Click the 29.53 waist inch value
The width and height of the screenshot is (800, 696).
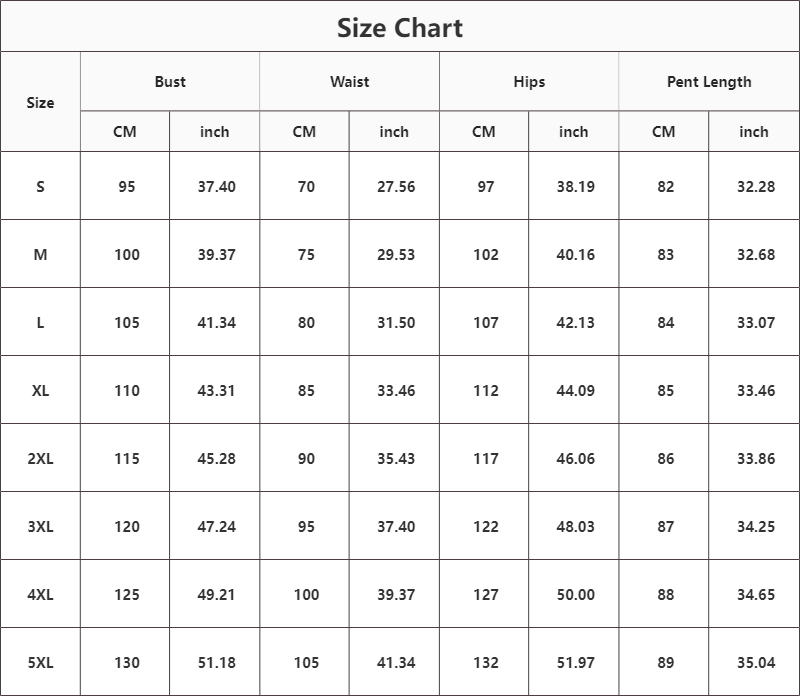pyautogui.click(x=396, y=254)
